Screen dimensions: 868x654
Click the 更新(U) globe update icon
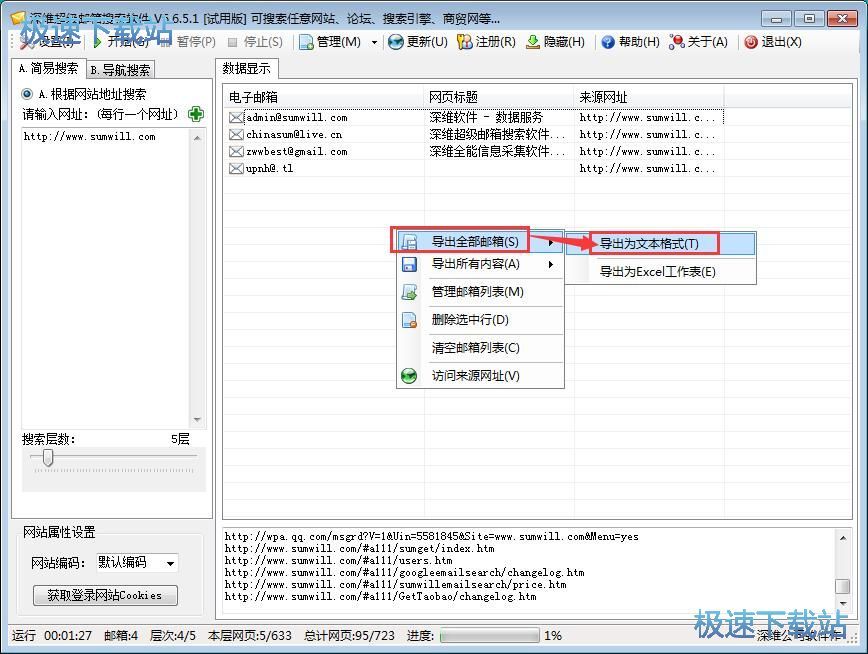[x=395, y=42]
